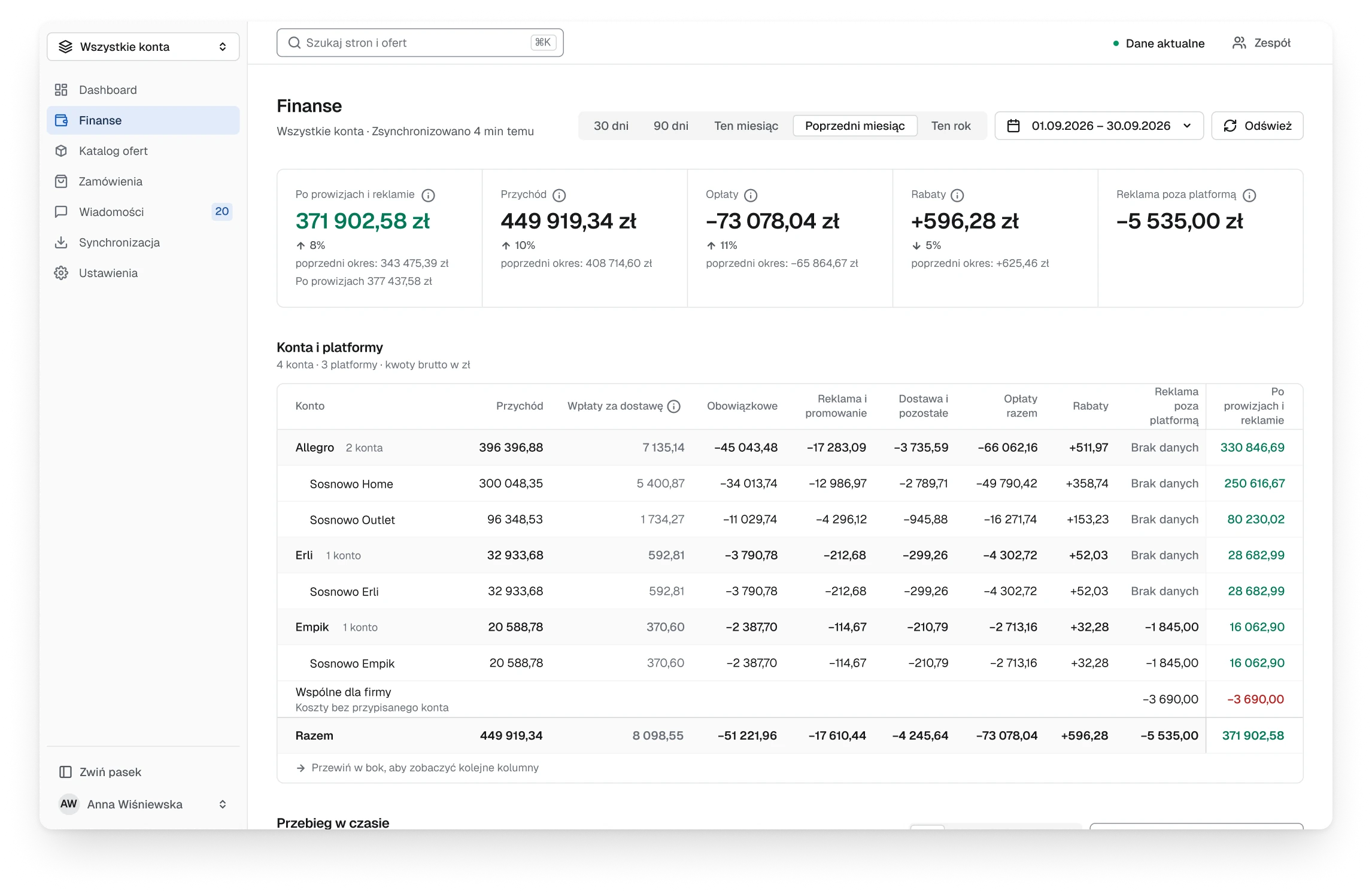Viewport: 1372px width, 894px height.
Task: Click the AW avatar
Action: coord(69,804)
